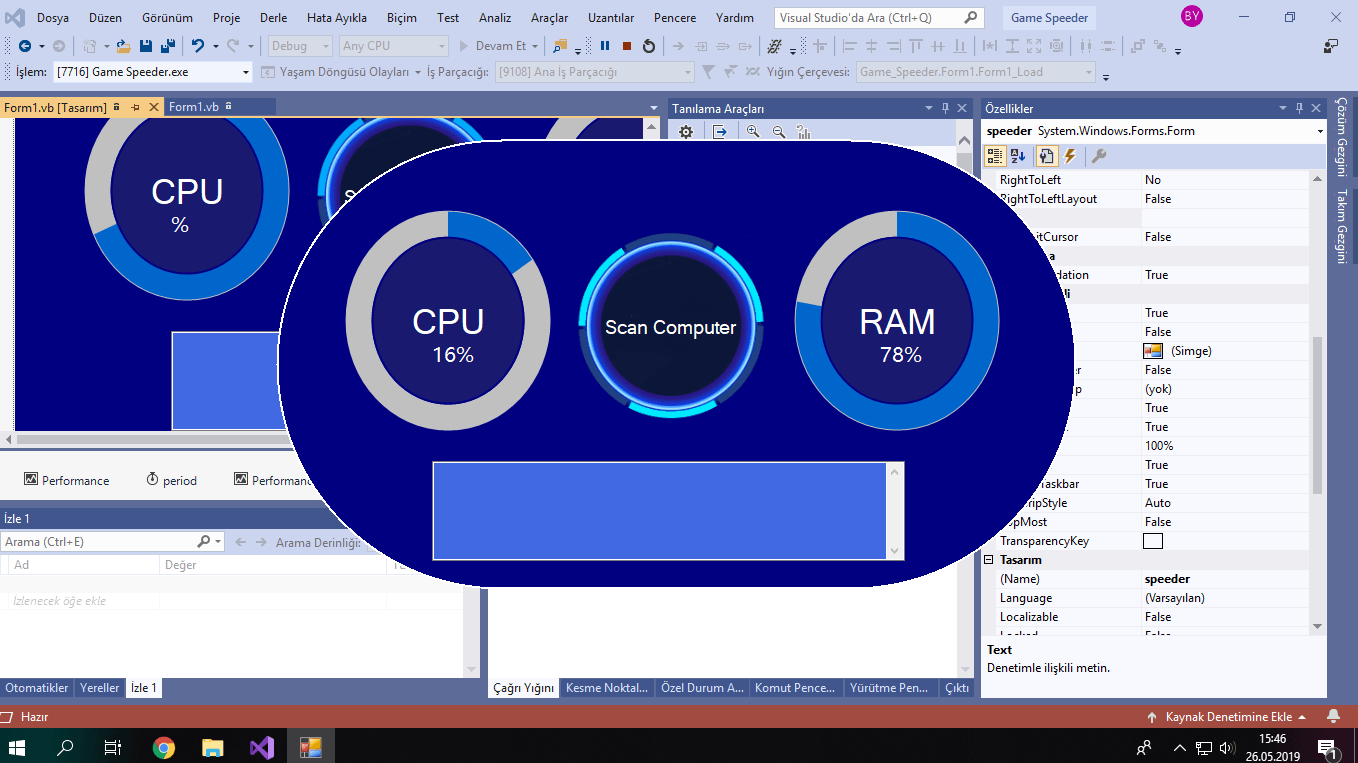Screen dimensions: 1358x763
Task: Click the İzlenecek öğe ekle watch row
Action: pyautogui.click(x=60, y=601)
